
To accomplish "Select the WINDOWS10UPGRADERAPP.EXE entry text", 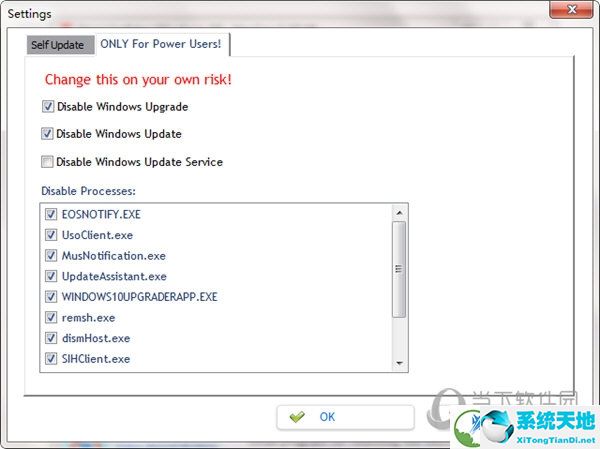I will point(139,297).
